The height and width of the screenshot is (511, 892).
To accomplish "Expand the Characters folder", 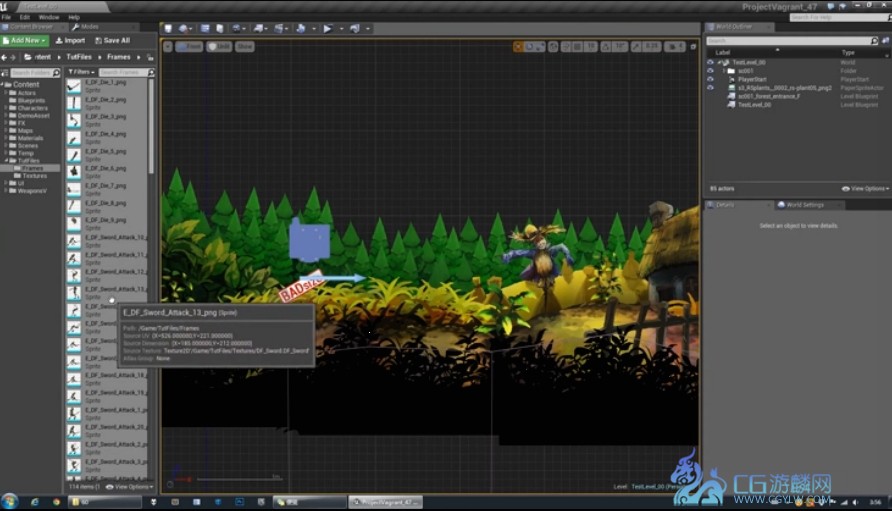I will coord(6,108).
